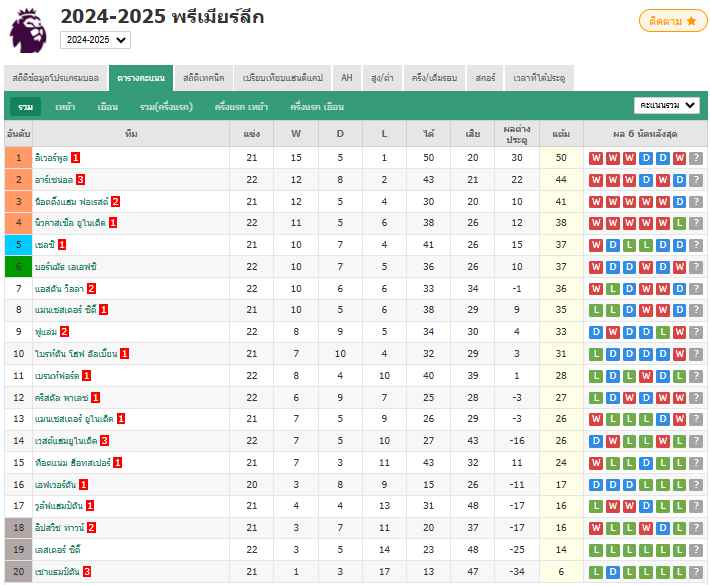Click red card badge next to ฟูแล่ม
Screen dimensions: 710x585
tap(64, 332)
